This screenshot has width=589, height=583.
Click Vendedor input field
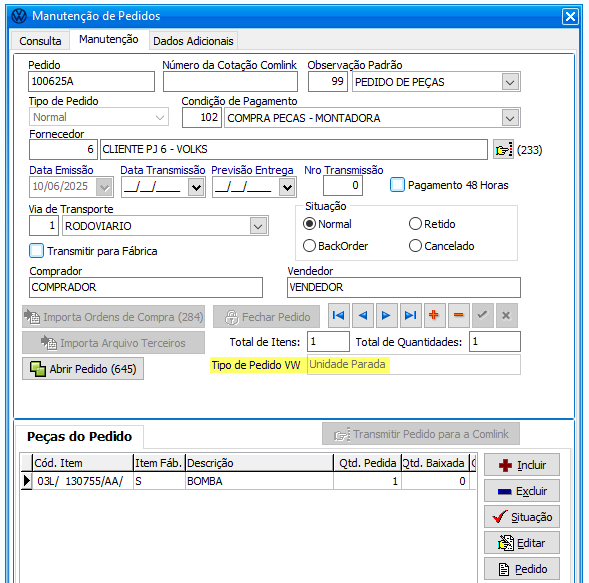[404, 287]
